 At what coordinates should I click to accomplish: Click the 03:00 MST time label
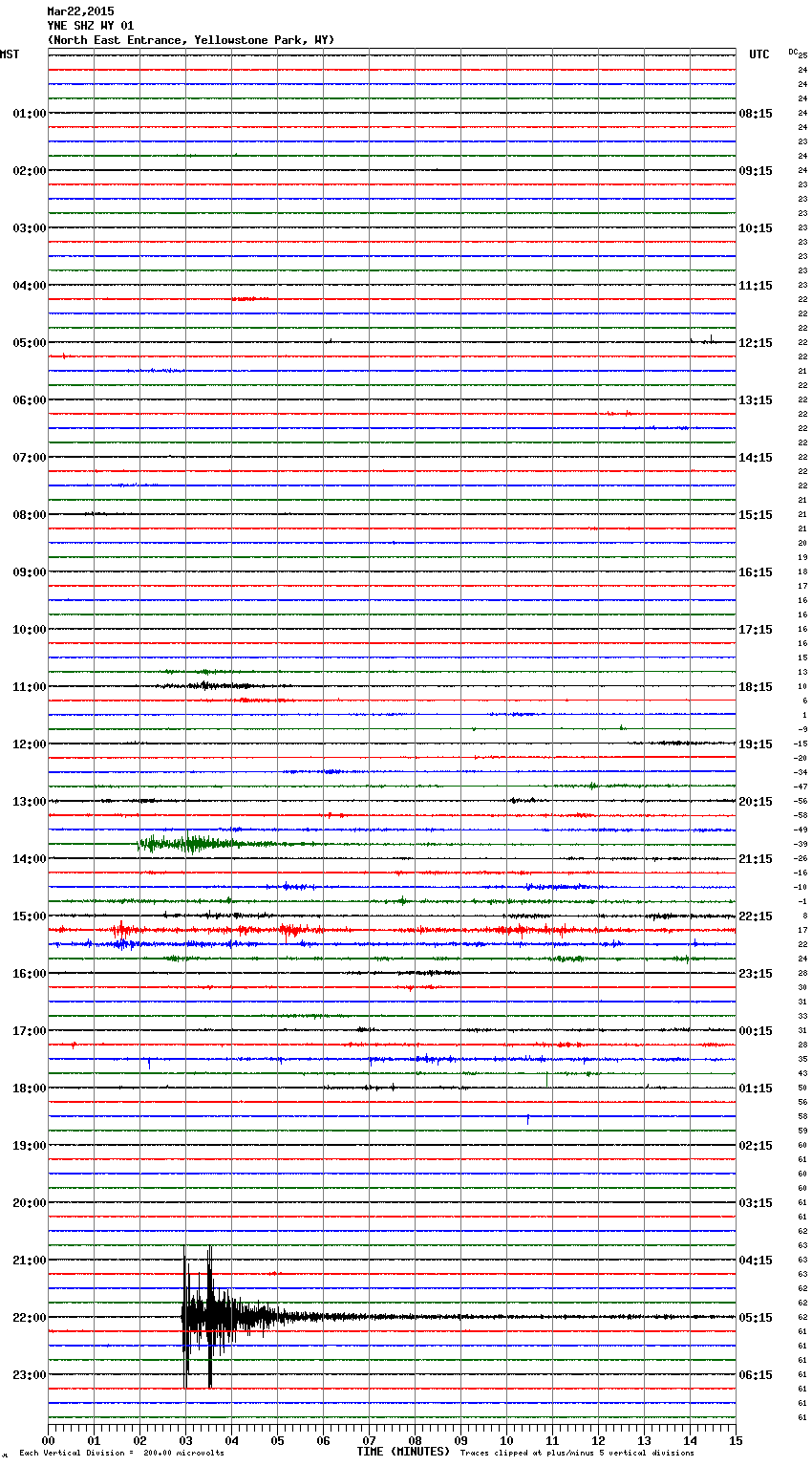[x=30, y=228]
